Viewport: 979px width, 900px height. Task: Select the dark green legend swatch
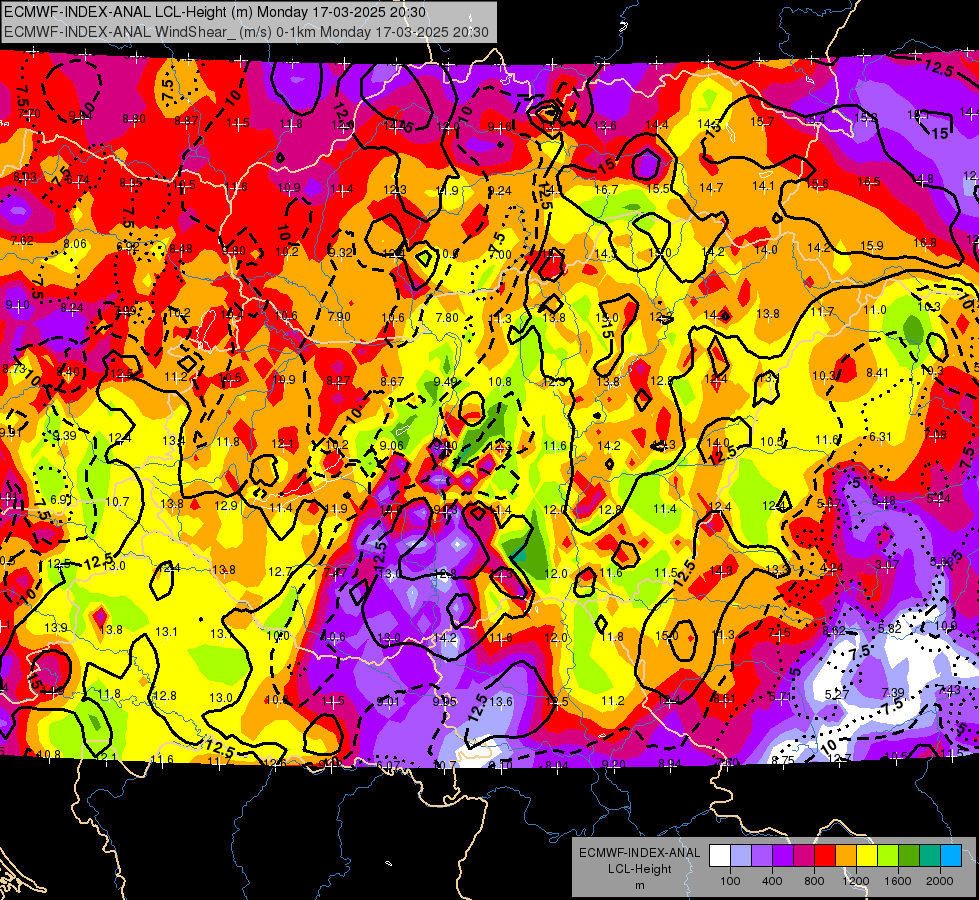908,856
